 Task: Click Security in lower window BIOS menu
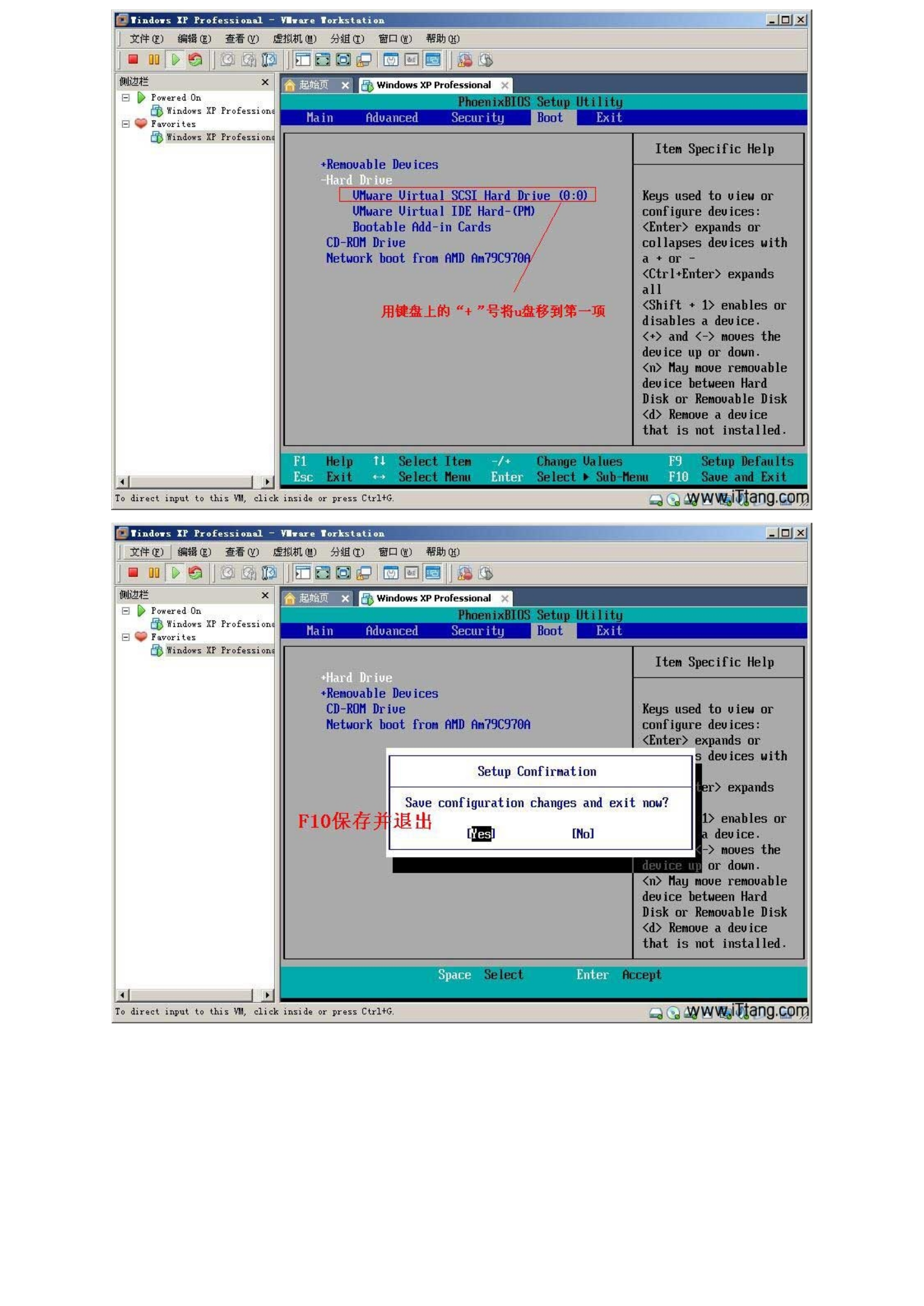pos(478,631)
